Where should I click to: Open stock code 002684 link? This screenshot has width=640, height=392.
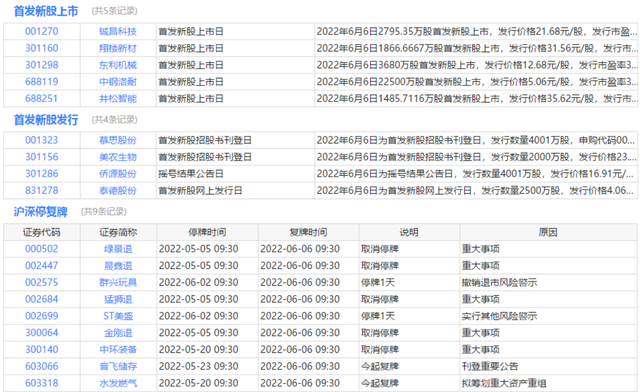42,299
